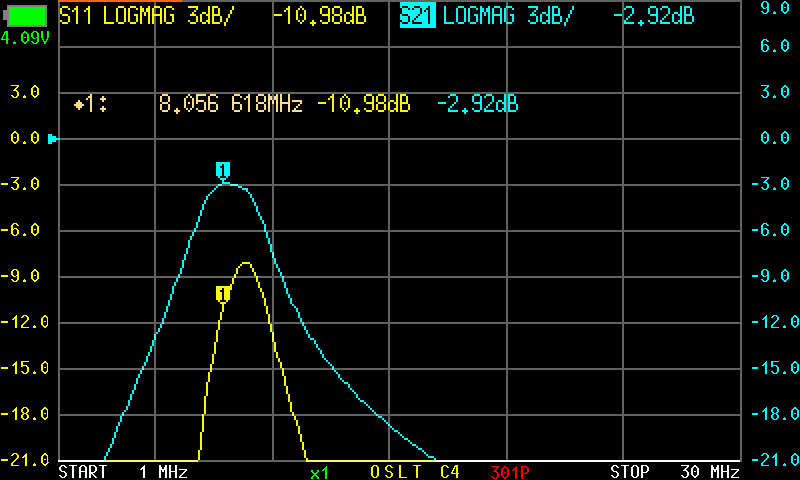Tap the marker row cyan -2.92dB value
Image resolution: width=800 pixels, height=480 pixels.
click(478, 104)
